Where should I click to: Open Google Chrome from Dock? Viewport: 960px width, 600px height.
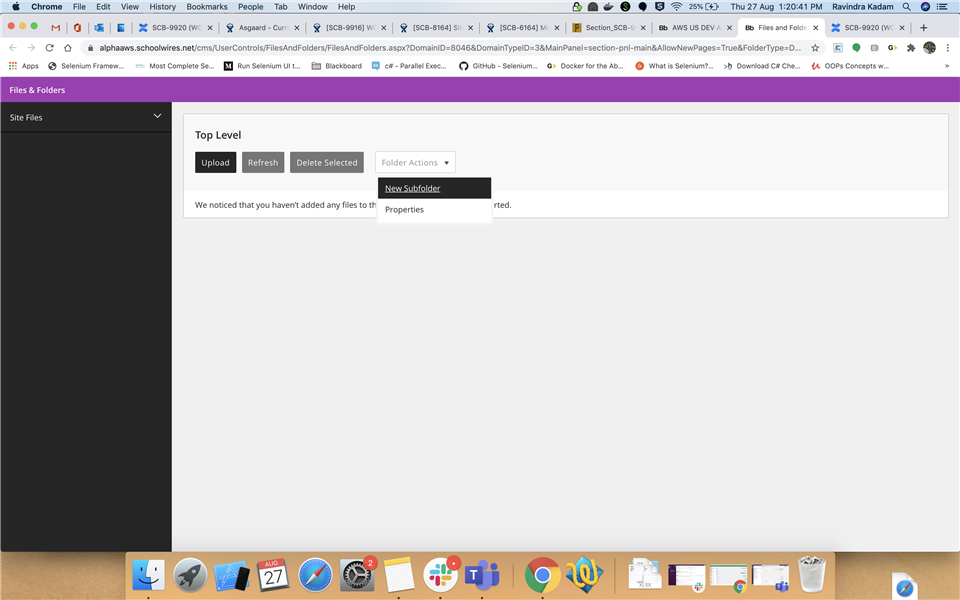point(542,575)
